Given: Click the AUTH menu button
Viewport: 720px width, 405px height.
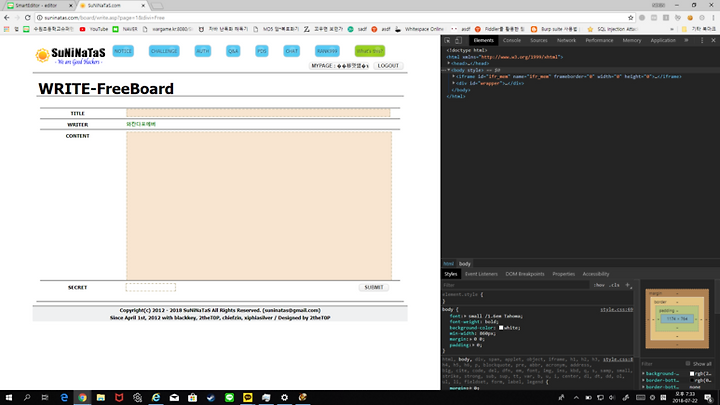Looking at the screenshot, I should 202,51.
